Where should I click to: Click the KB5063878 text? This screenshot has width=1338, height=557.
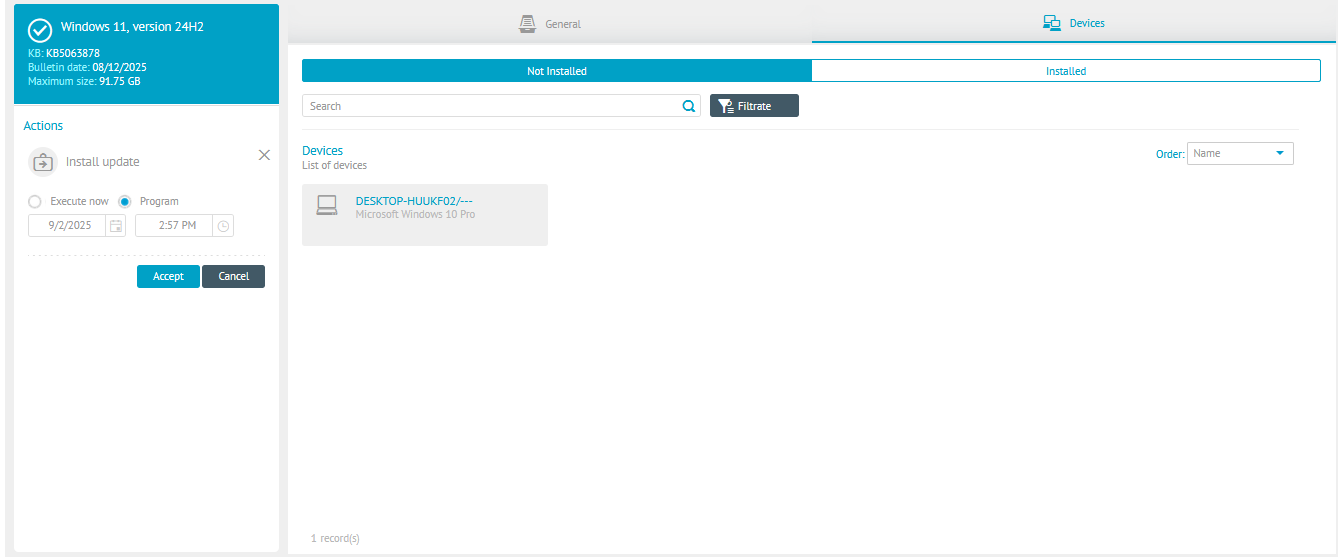pyautogui.click(x=73, y=53)
